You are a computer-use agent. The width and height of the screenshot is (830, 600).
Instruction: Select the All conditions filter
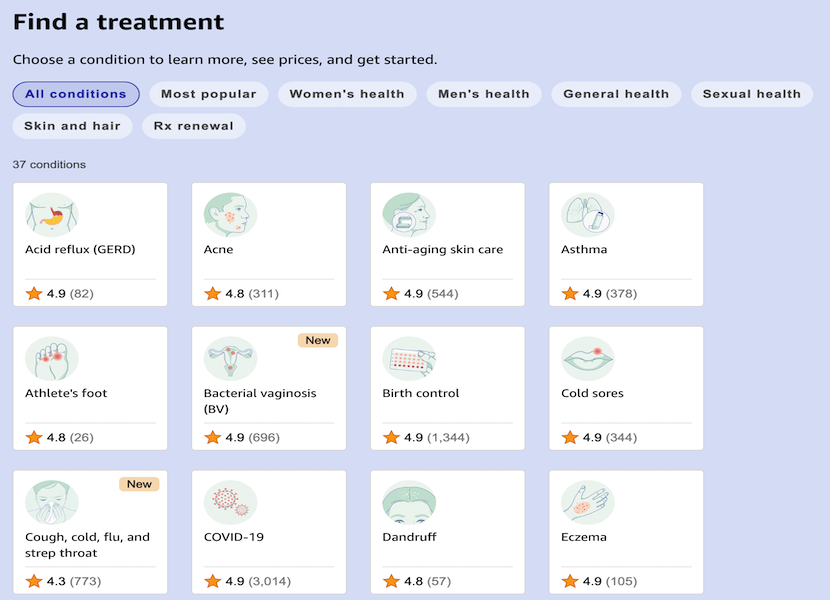click(76, 94)
